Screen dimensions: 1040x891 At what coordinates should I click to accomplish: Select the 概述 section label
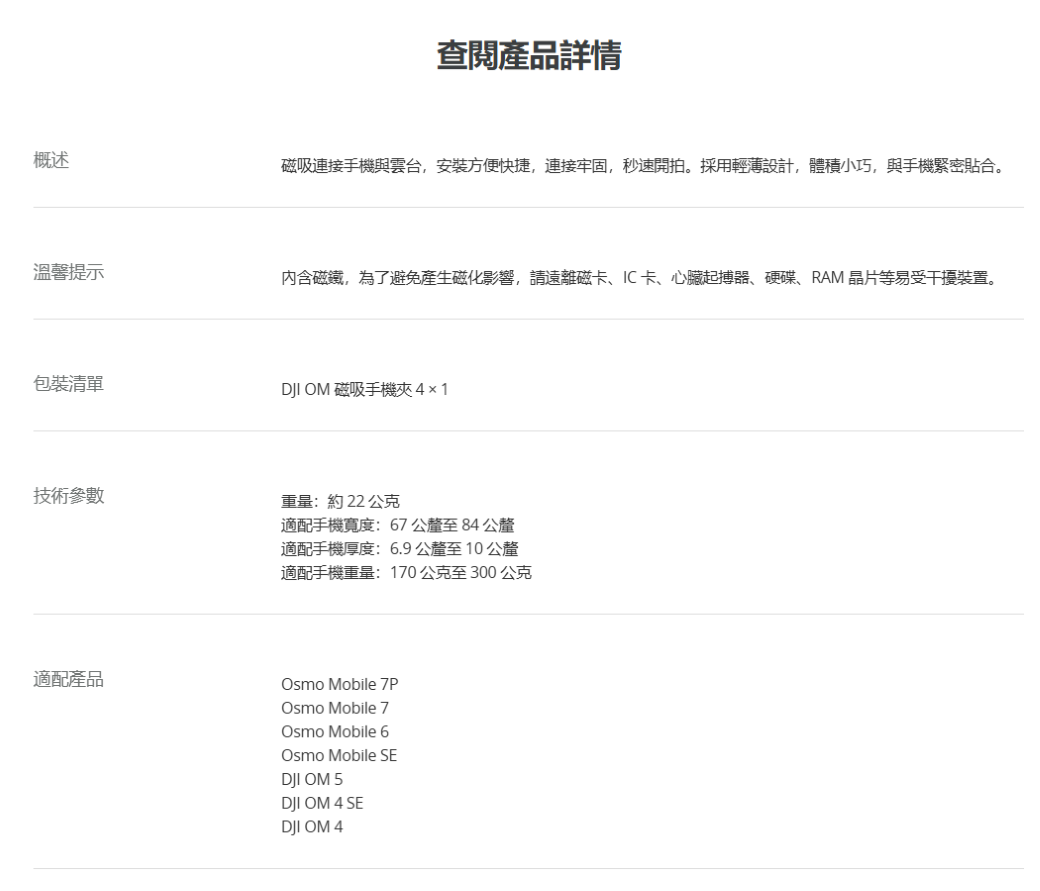click(51, 160)
